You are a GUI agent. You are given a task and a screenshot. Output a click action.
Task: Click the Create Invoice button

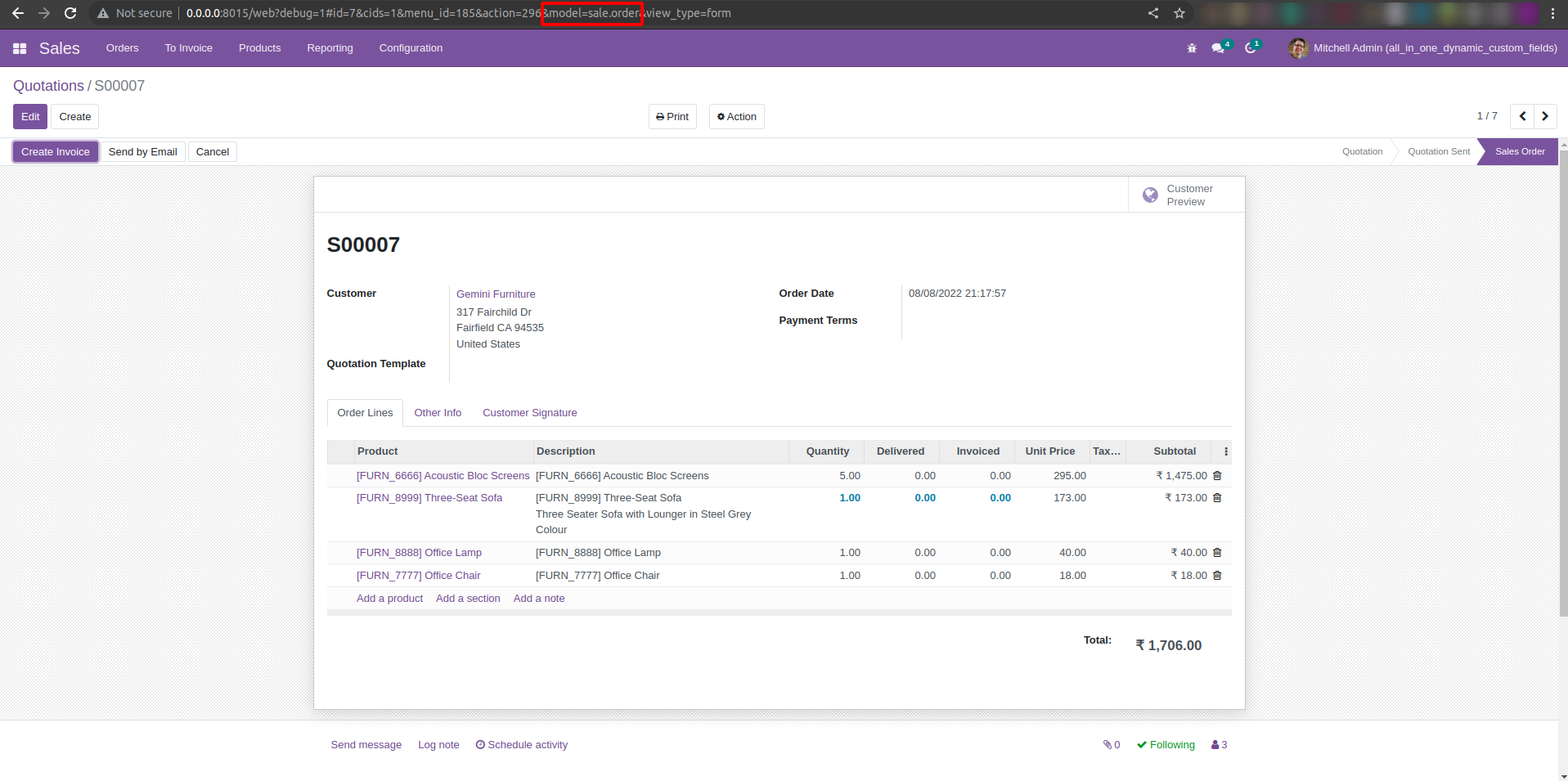pos(56,152)
